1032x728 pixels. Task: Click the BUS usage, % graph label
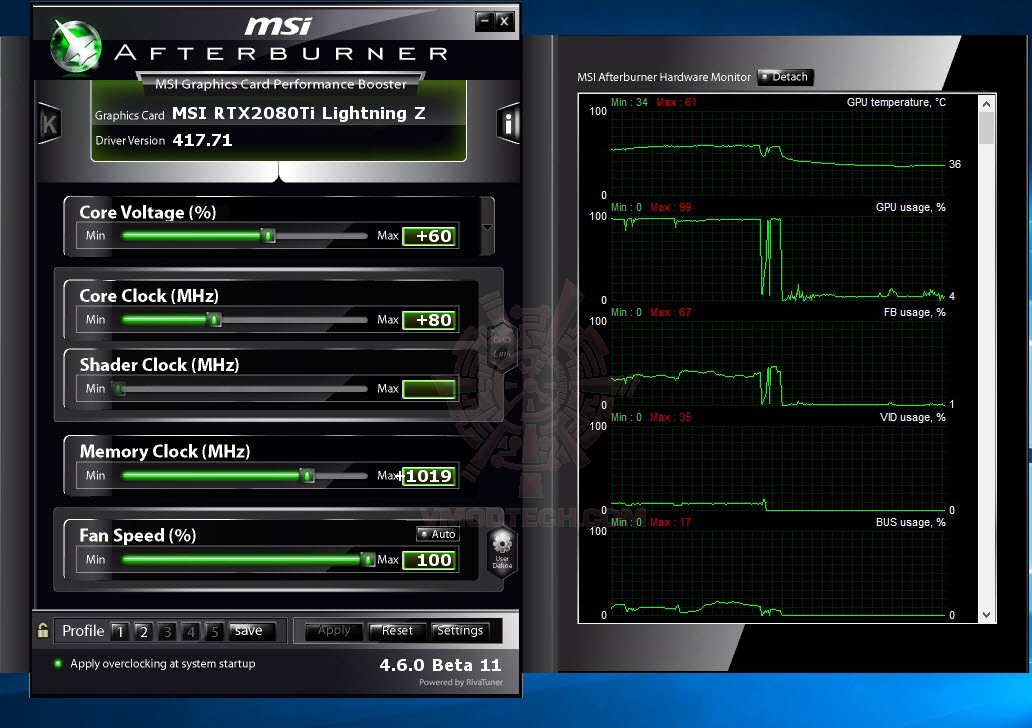pyautogui.click(x=910, y=522)
